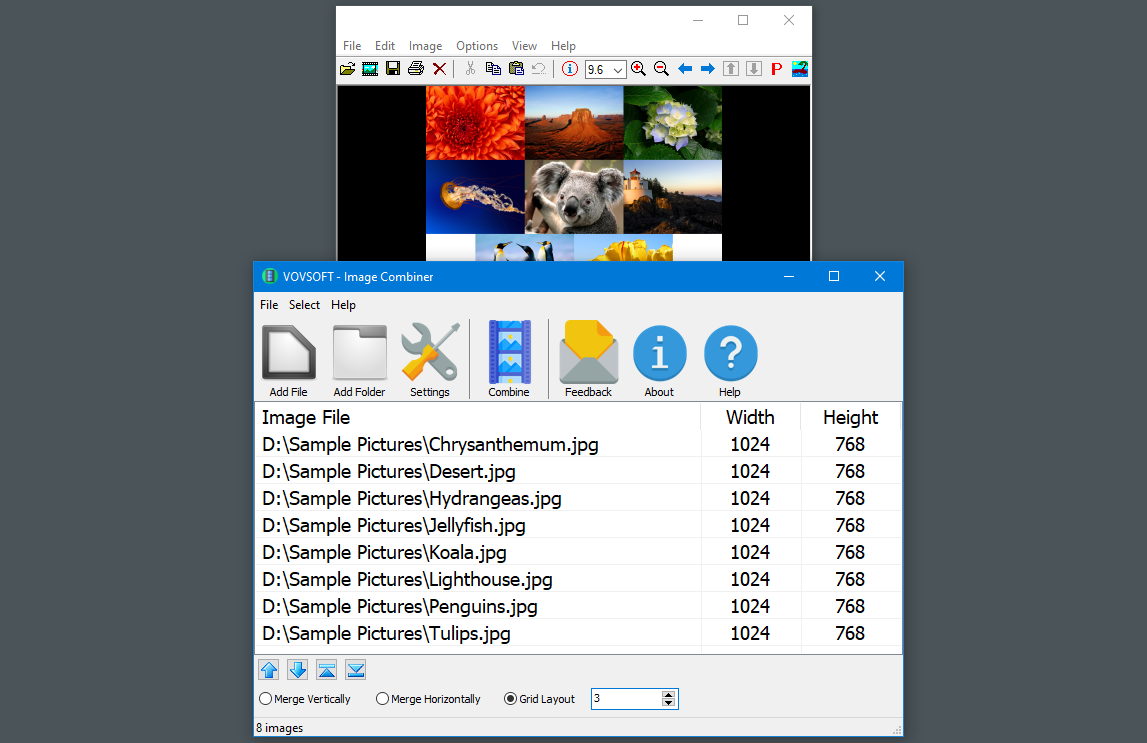Open the Edit menu in the viewer window
The height and width of the screenshot is (743, 1147).
tap(385, 45)
